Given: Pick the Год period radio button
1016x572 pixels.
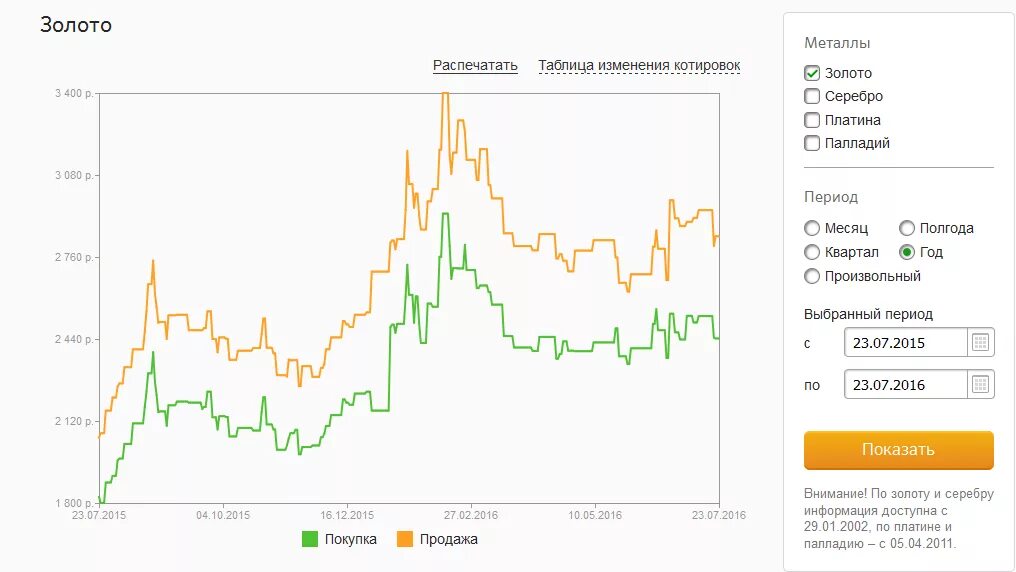Looking at the screenshot, I should pos(907,252).
